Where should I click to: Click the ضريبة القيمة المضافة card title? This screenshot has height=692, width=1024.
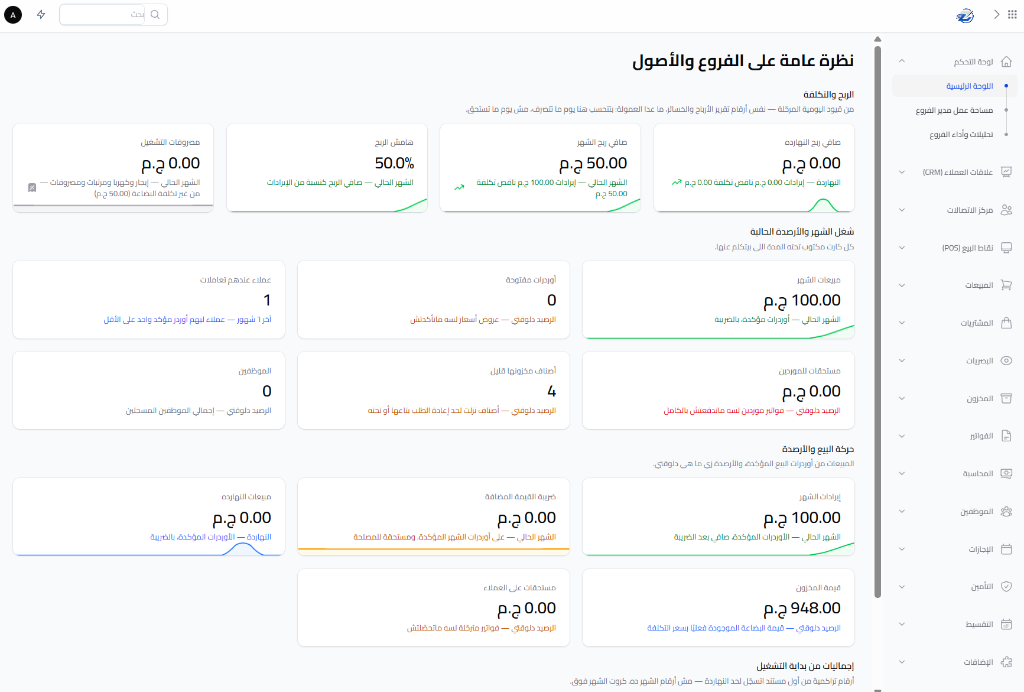(x=520, y=497)
